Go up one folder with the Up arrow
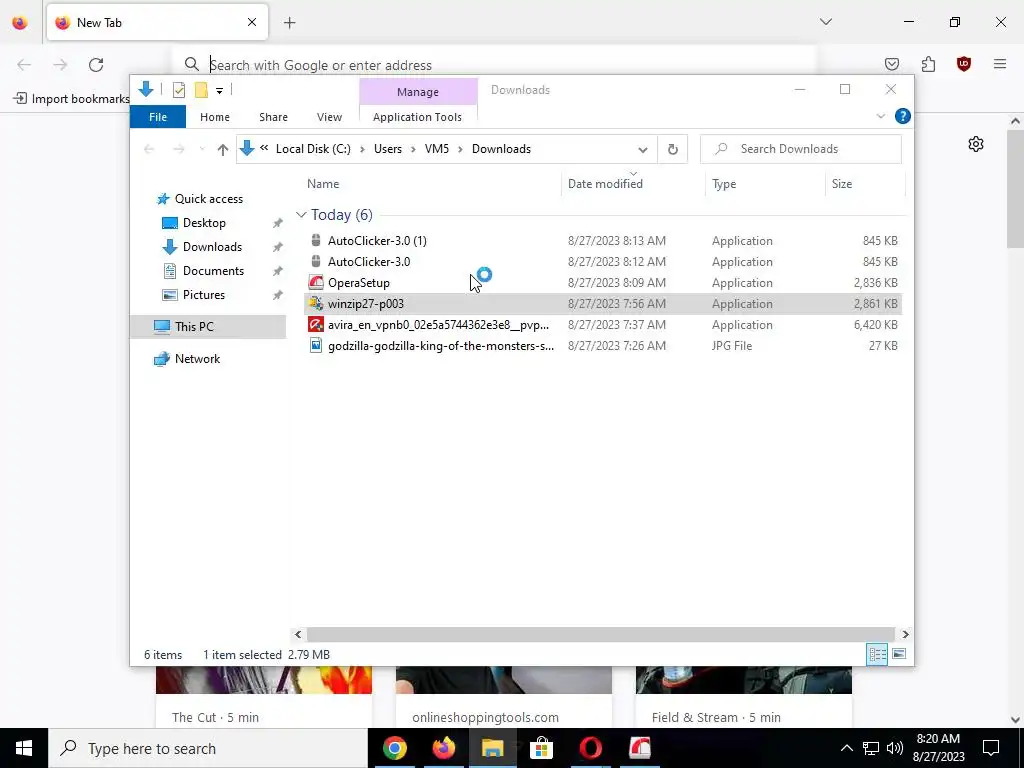 tap(223, 150)
